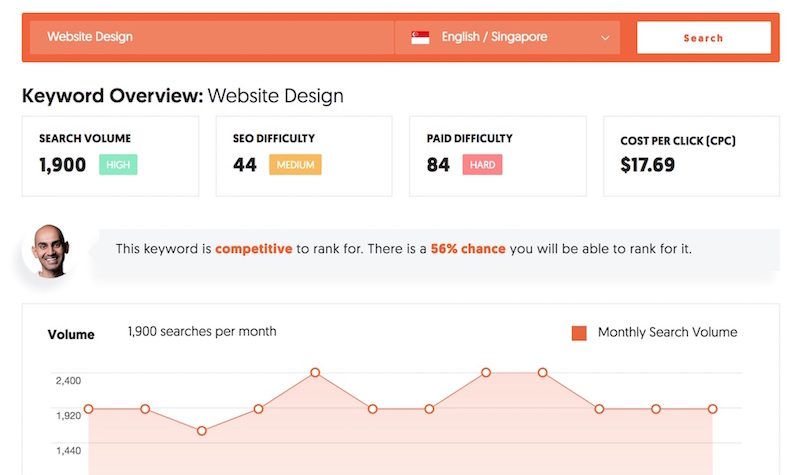Click the Search Volume 1,900 value
This screenshot has height=475, width=800.
coord(63,165)
